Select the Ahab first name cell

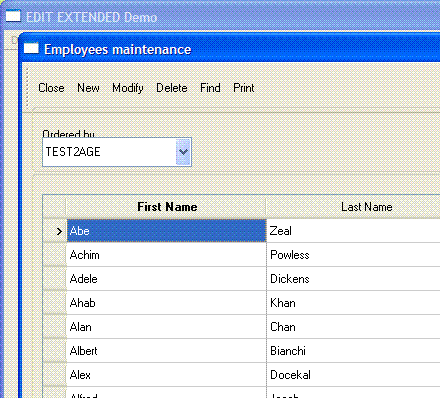point(167,303)
